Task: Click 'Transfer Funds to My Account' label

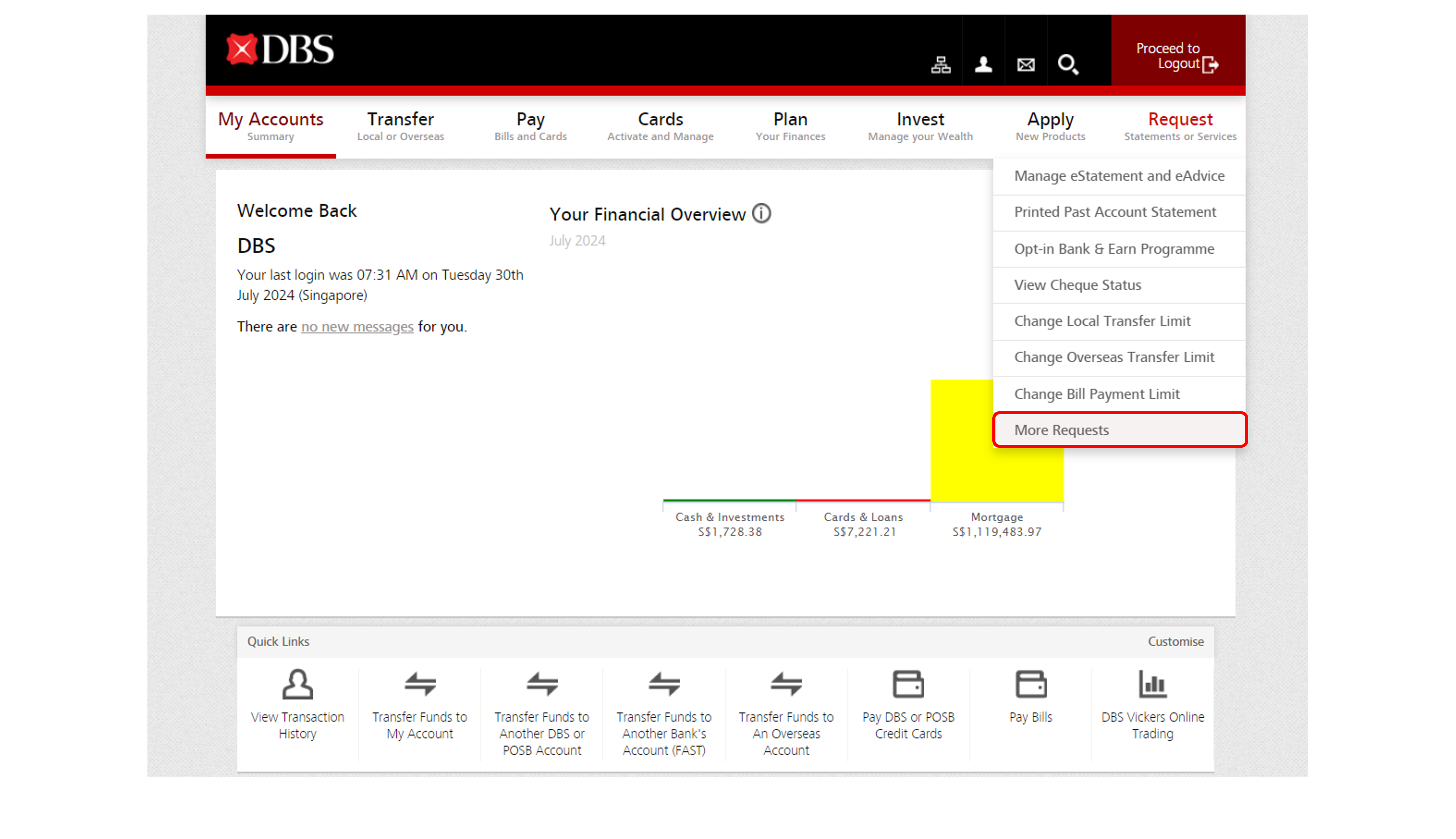Action: coord(420,725)
